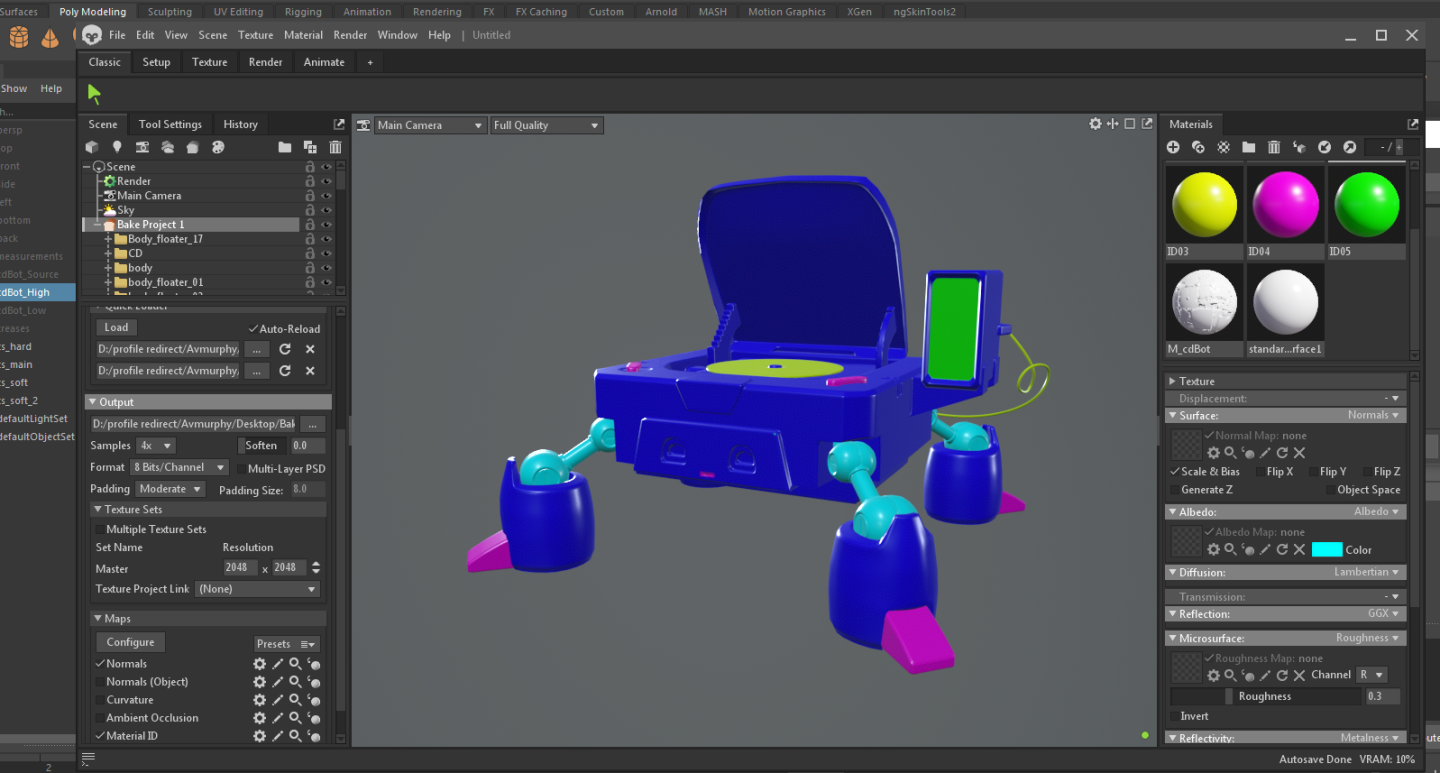Viewport: 1440px width, 773px height.
Task: Click pencil edit icon for Curvature map
Action: click(x=278, y=700)
